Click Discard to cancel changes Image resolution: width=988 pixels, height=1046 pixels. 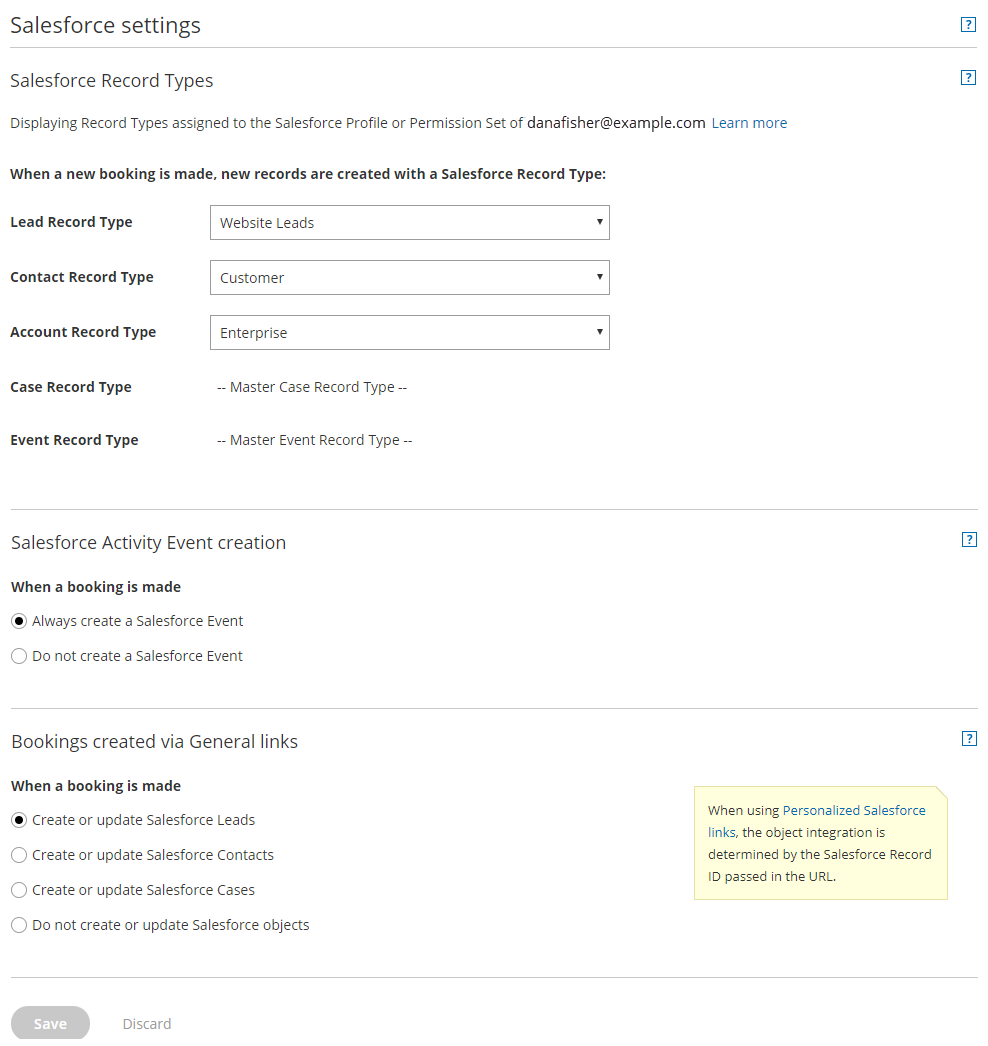(x=147, y=1024)
